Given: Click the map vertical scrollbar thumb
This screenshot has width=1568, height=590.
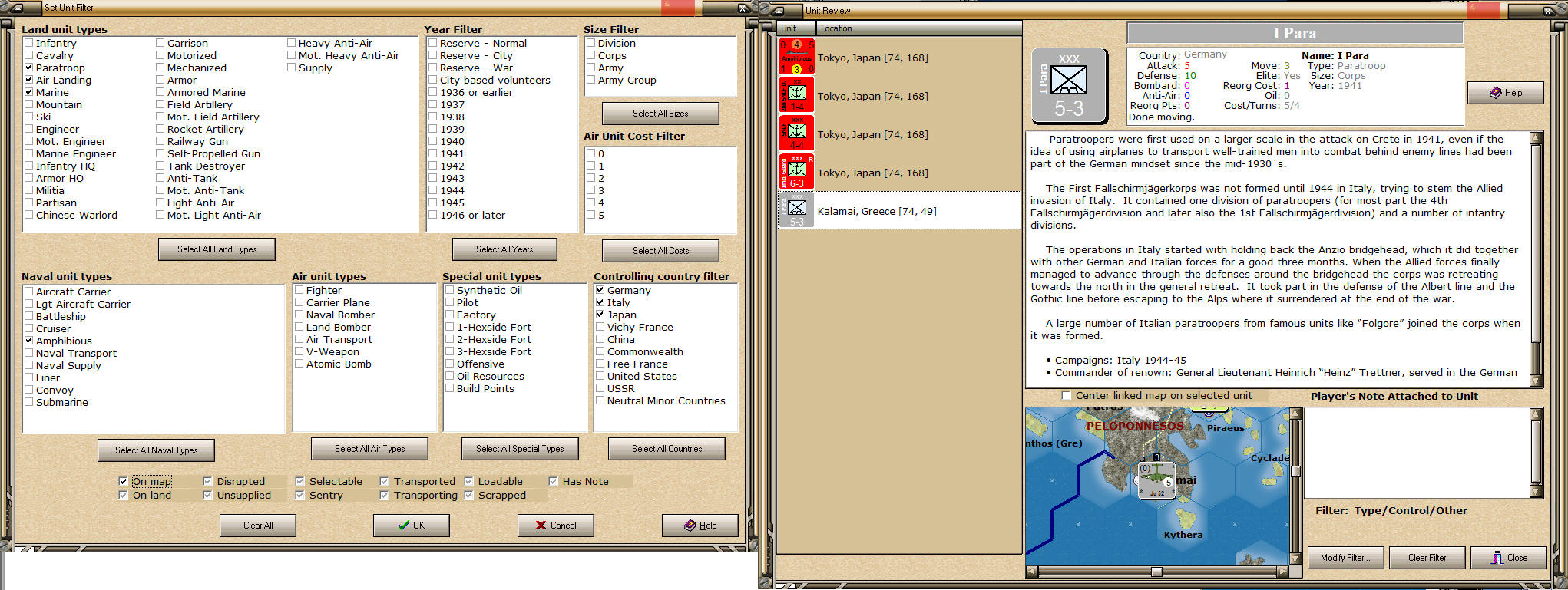Looking at the screenshot, I should tap(1295, 471).
